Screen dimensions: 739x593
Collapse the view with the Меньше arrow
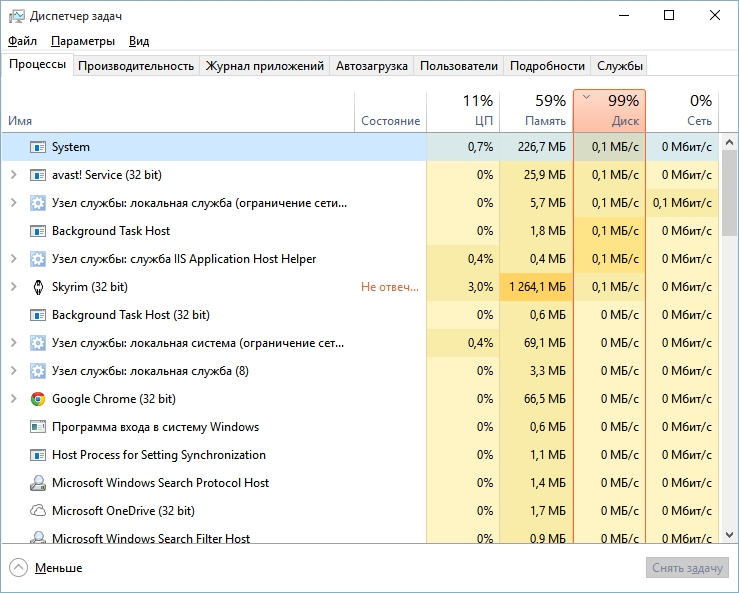click(x=18, y=568)
